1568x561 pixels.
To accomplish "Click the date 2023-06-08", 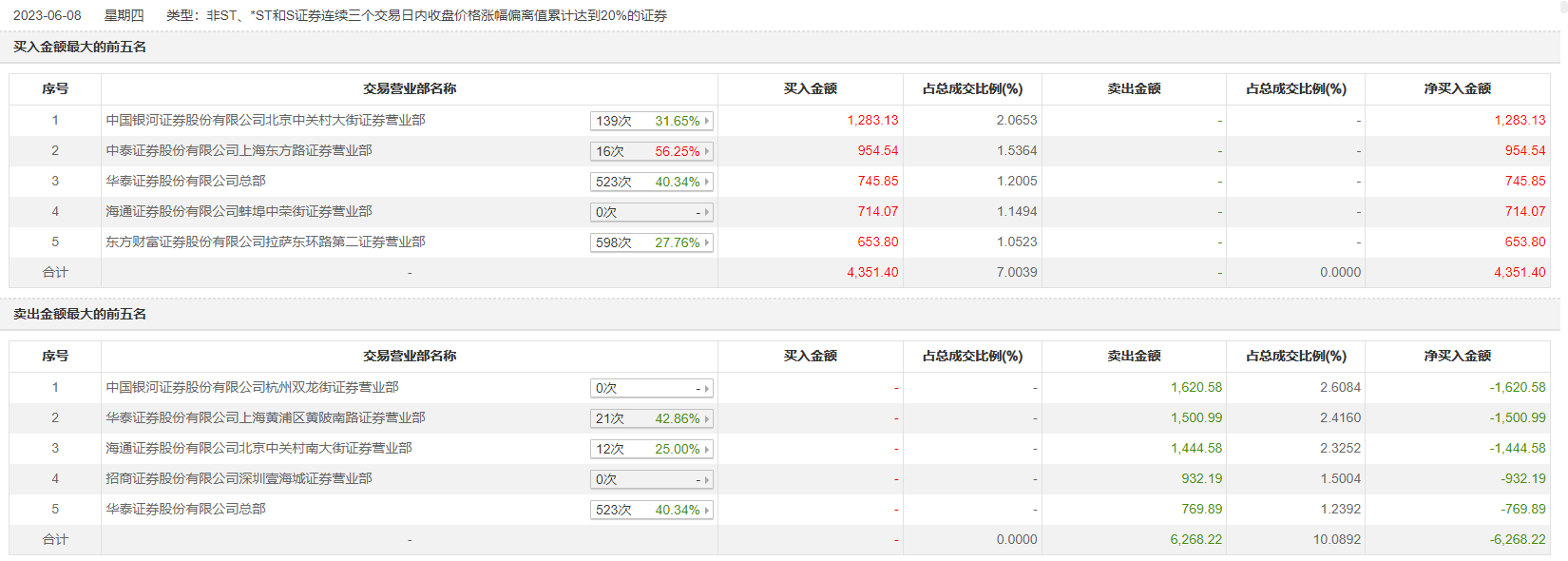I will [48, 15].
